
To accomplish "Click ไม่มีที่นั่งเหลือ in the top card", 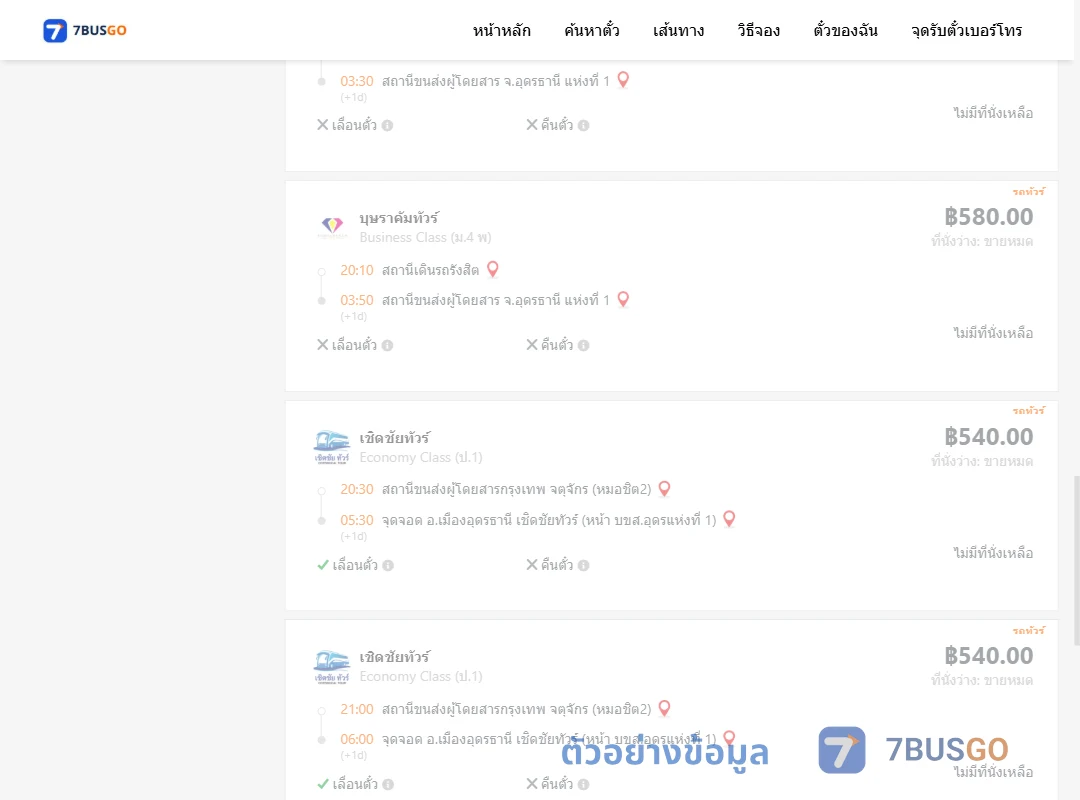I will (993, 113).
